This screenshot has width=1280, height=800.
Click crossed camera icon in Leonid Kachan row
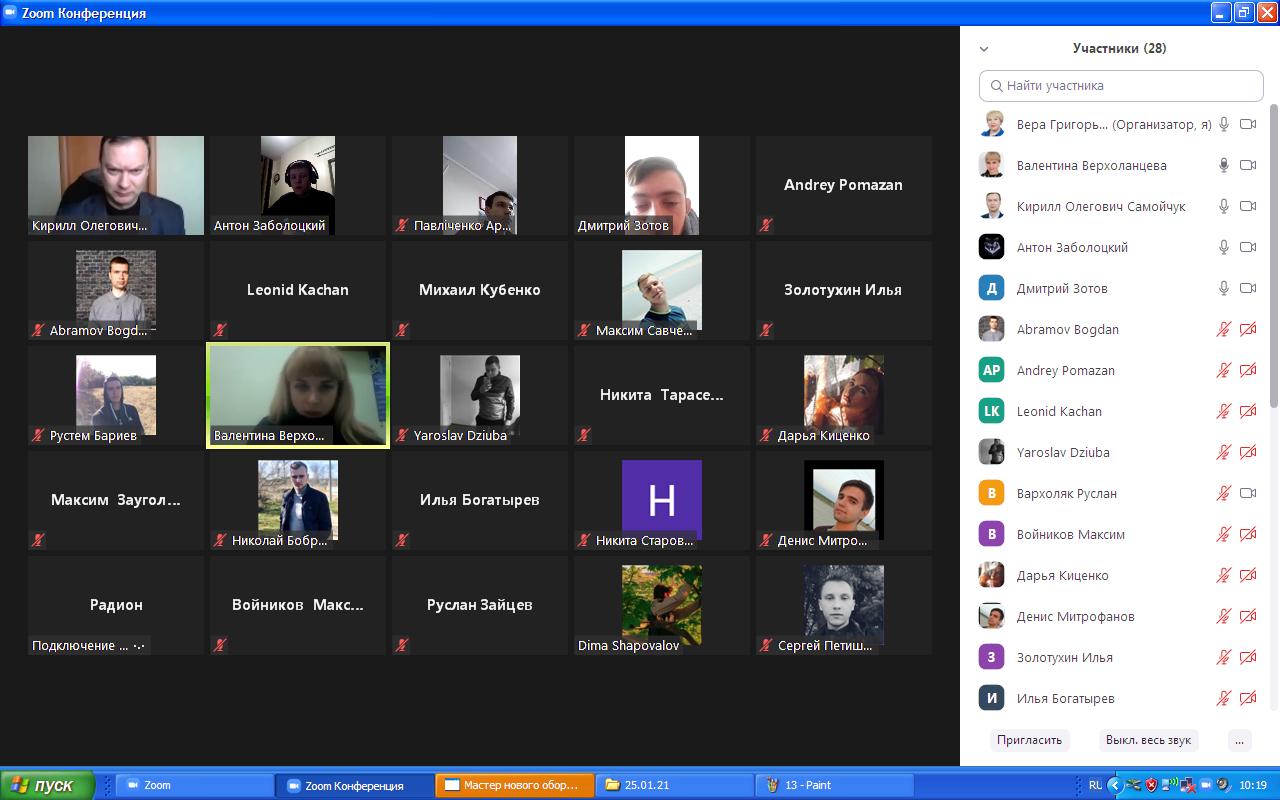tap(1248, 411)
